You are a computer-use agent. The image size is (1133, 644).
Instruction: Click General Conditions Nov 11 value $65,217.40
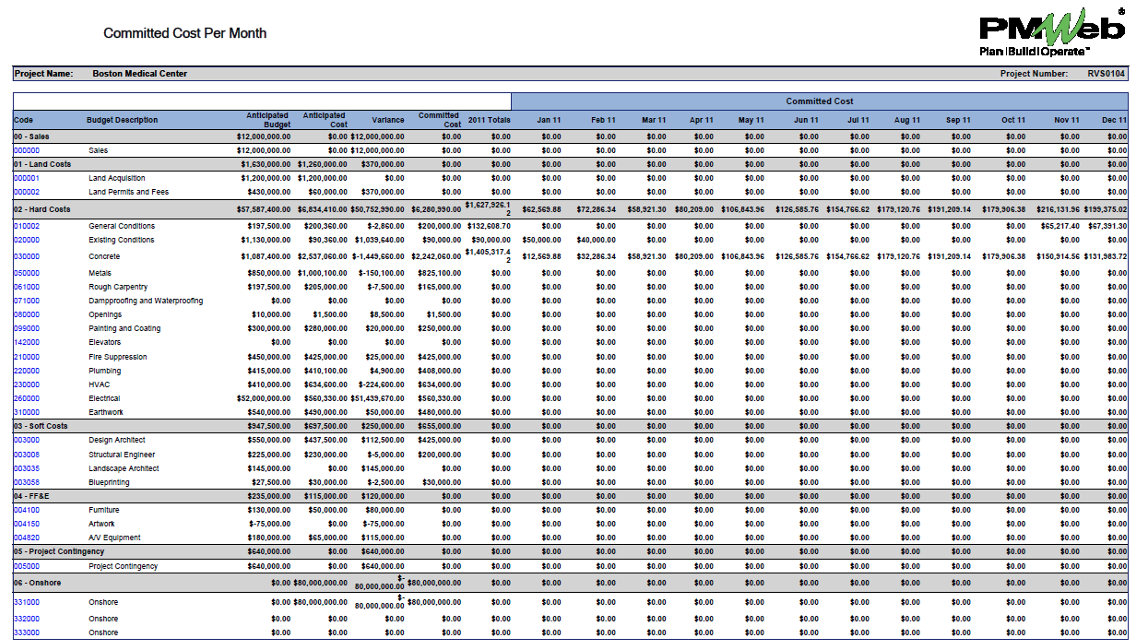[1060, 226]
